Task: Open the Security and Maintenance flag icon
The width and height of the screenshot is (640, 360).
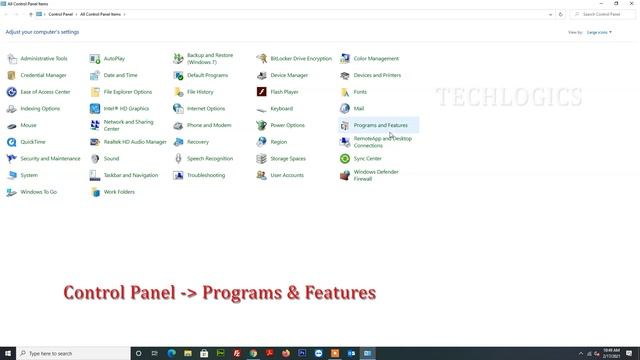Action: pos(12,159)
